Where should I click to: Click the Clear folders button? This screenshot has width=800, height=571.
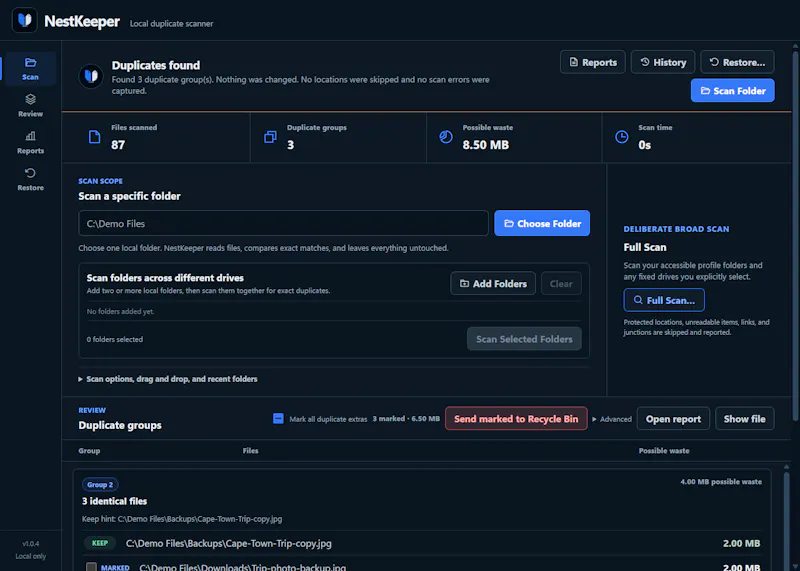click(x=561, y=283)
